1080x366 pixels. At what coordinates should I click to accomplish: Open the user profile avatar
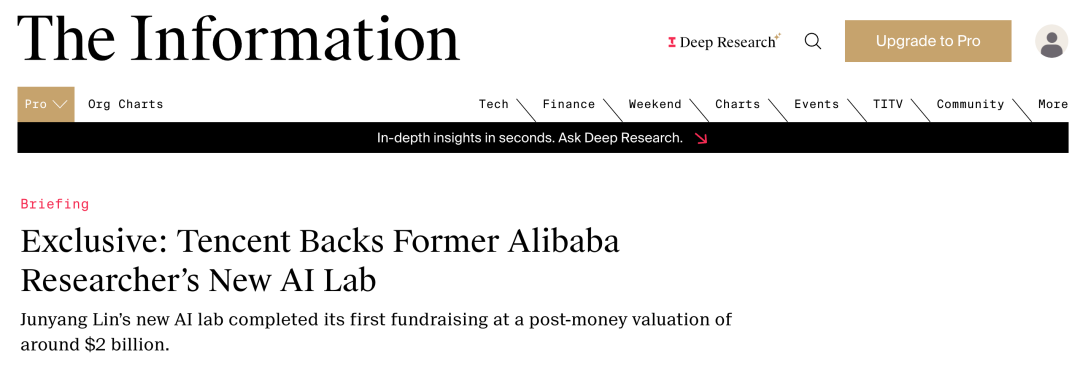[x=1051, y=41]
